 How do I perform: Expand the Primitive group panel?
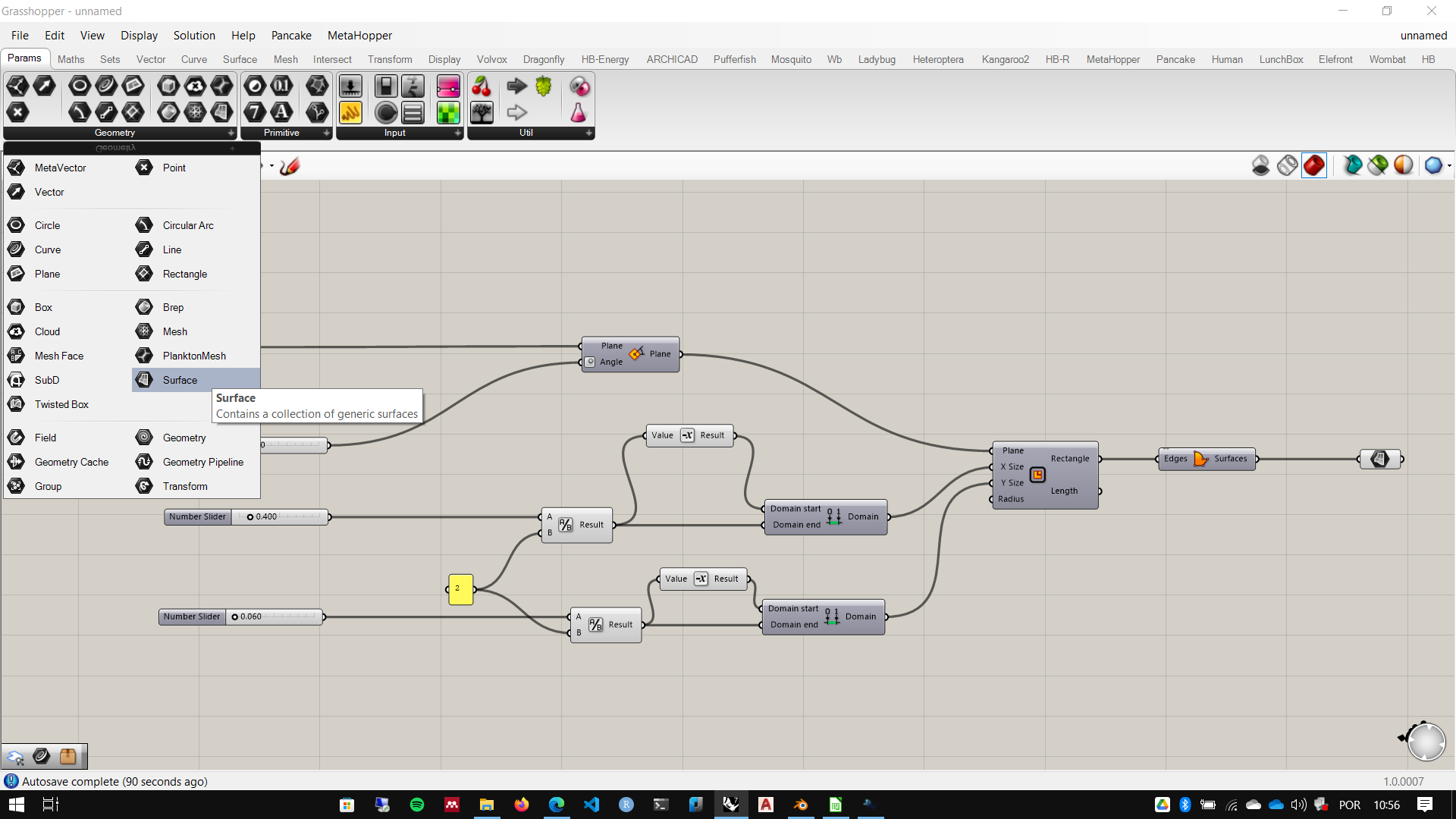327,133
